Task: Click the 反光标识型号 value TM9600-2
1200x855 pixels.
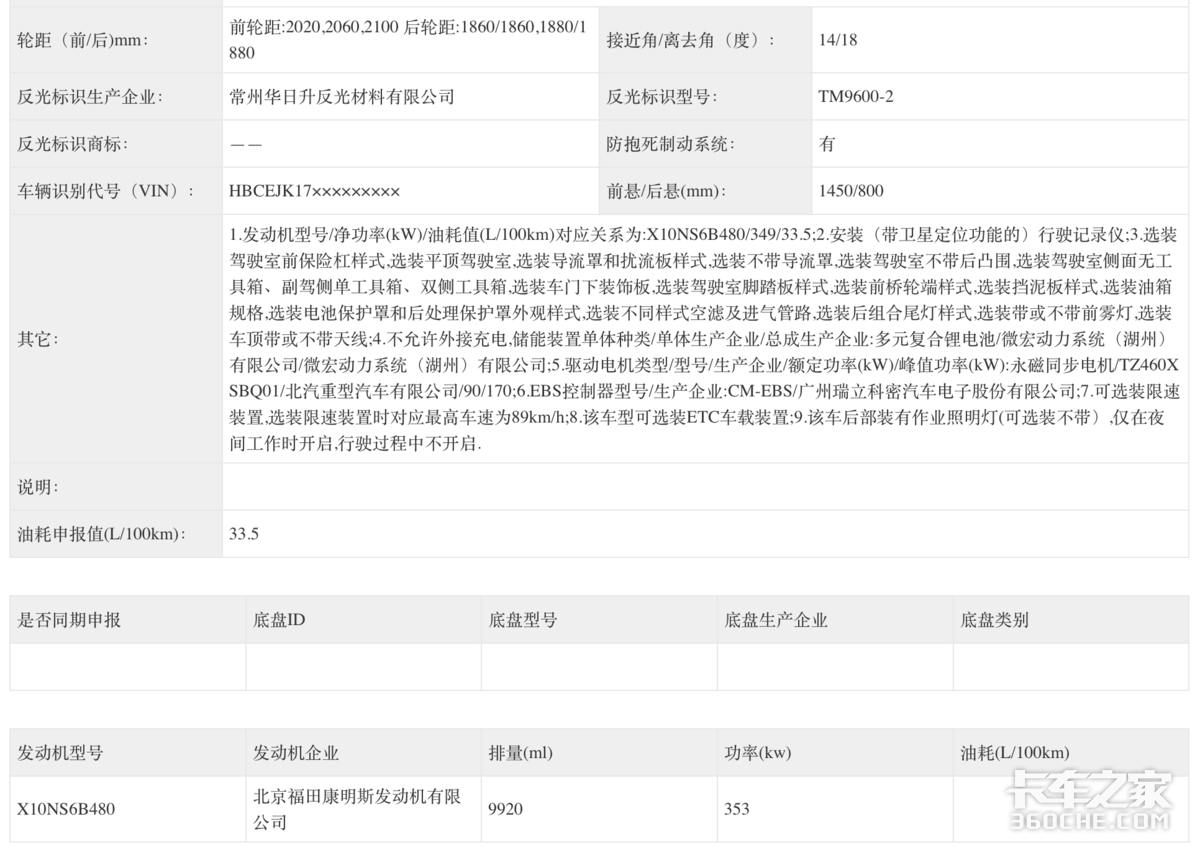Action: pyautogui.click(x=855, y=97)
